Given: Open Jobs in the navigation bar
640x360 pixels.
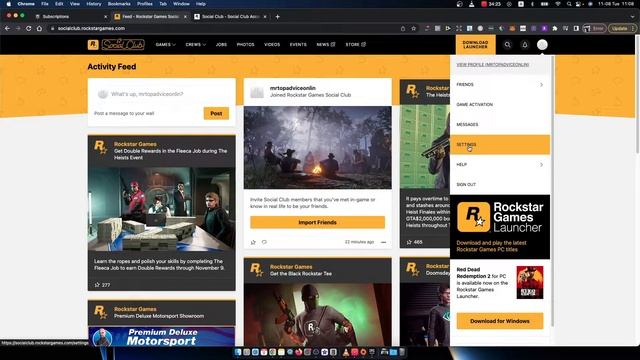Looking at the screenshot, I should [x=221, y=44].
